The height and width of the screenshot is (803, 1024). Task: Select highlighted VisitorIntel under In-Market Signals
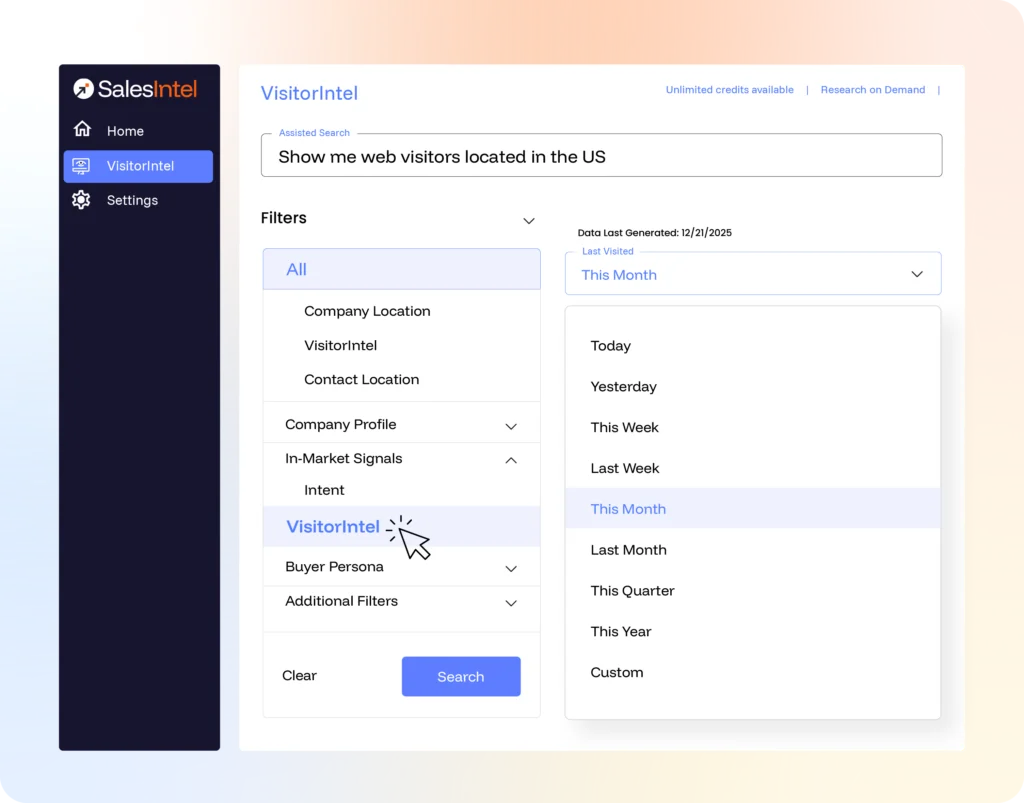coord(402,526)
